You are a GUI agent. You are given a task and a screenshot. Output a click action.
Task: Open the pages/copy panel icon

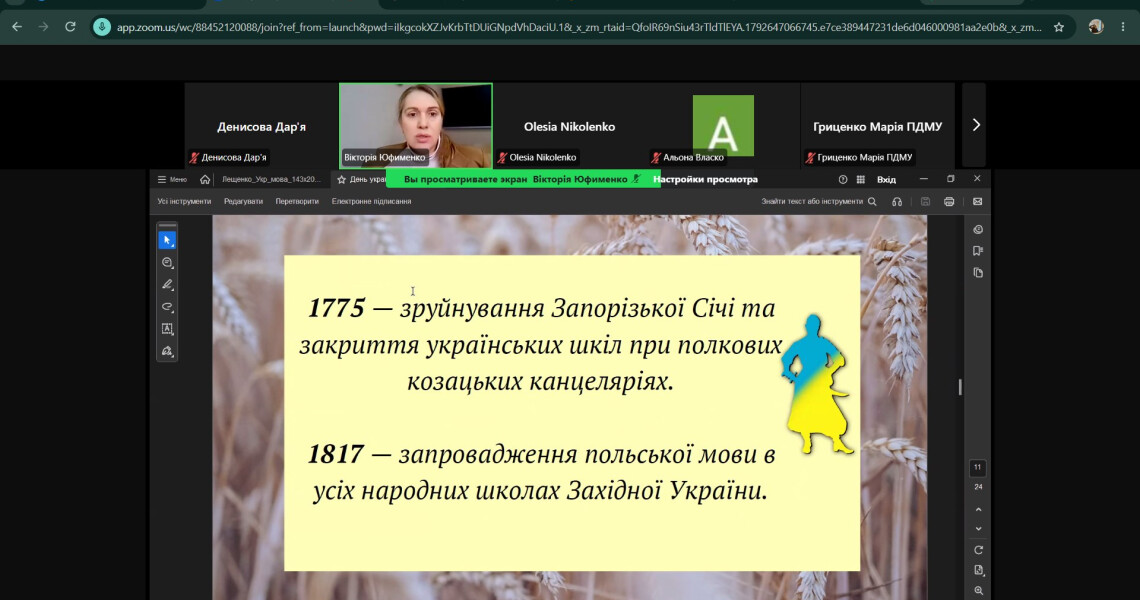click(x=978, y=273)
